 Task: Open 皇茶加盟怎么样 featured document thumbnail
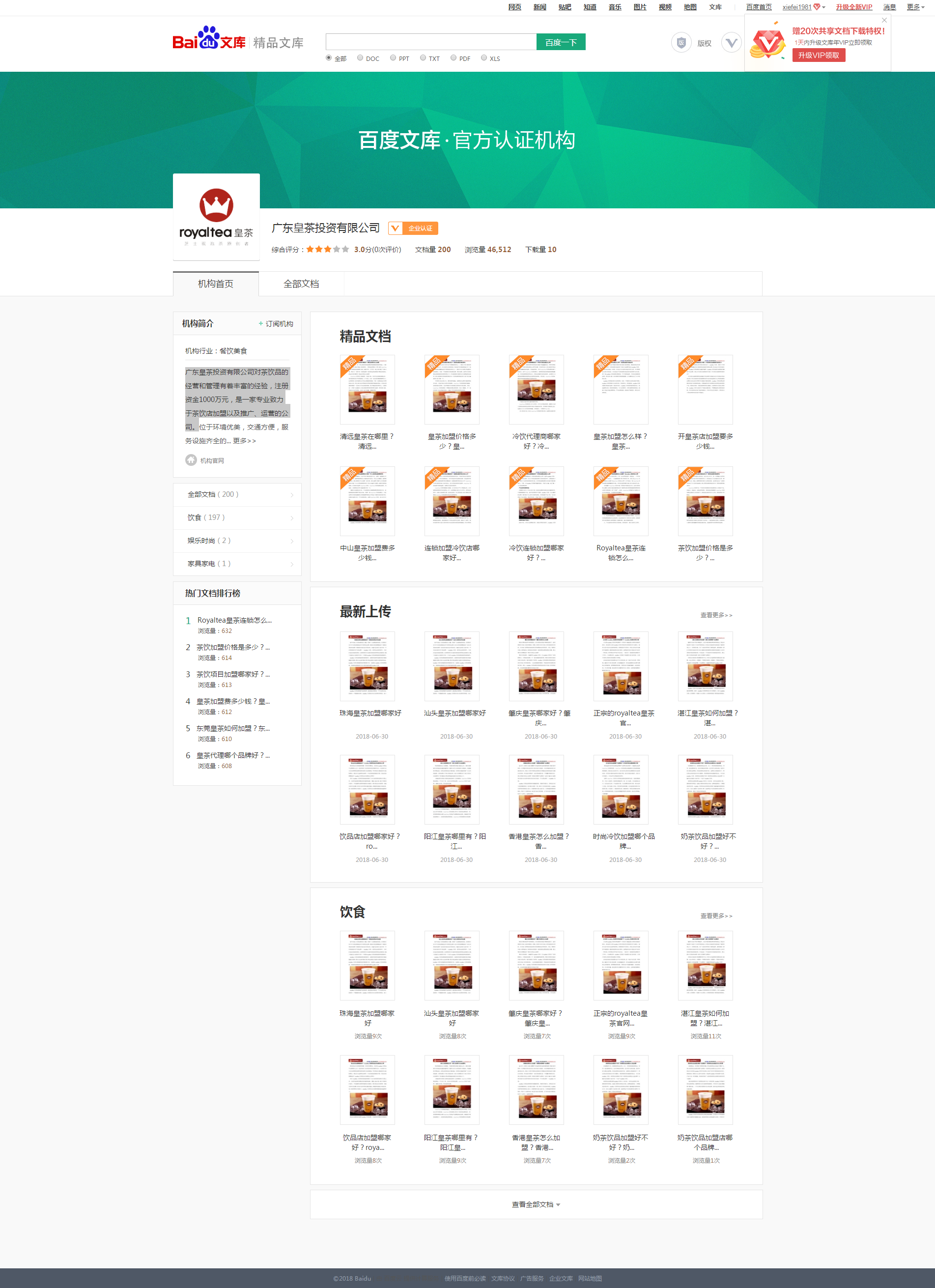[621, 390]
